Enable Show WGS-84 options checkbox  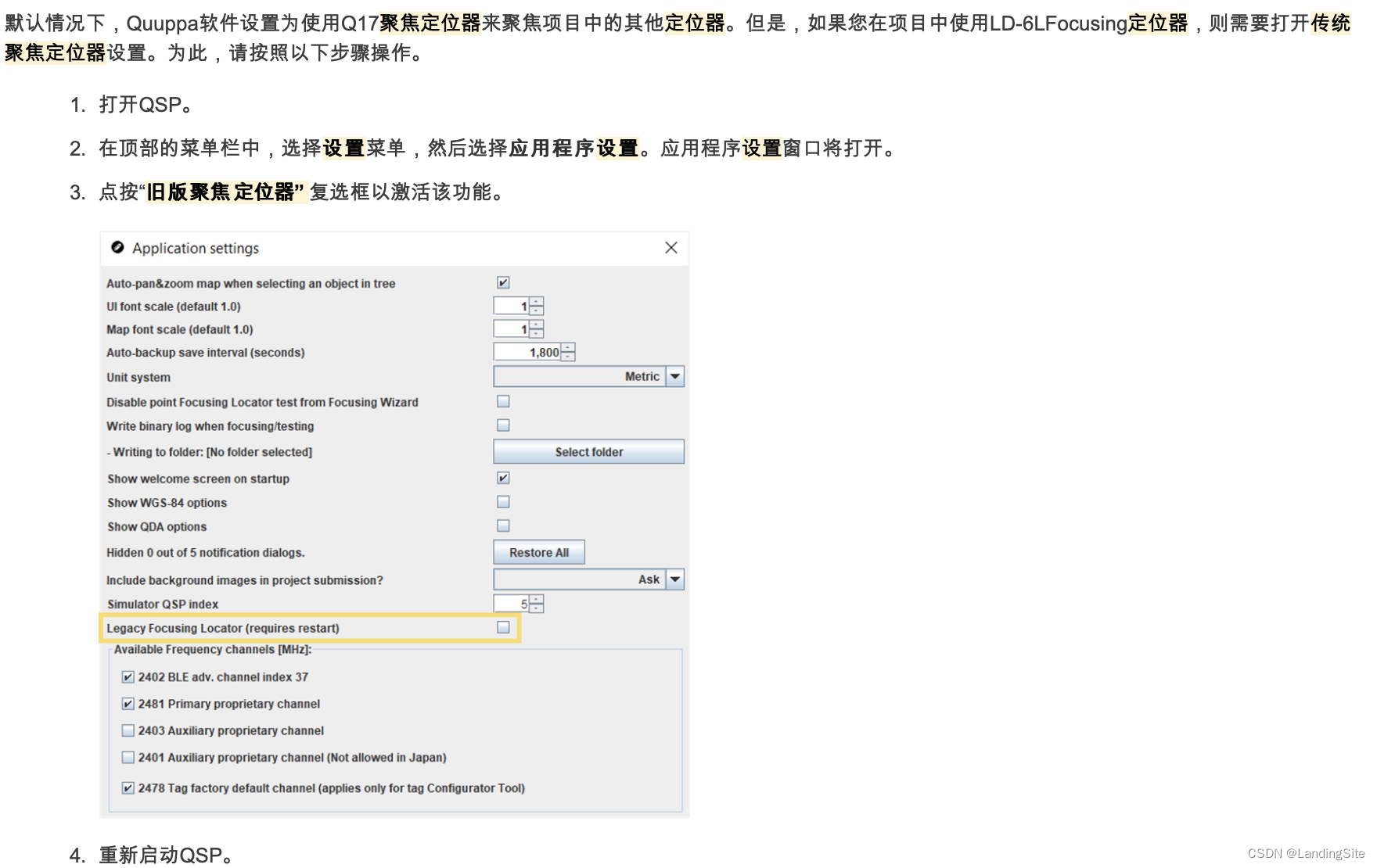click(503, 502)
